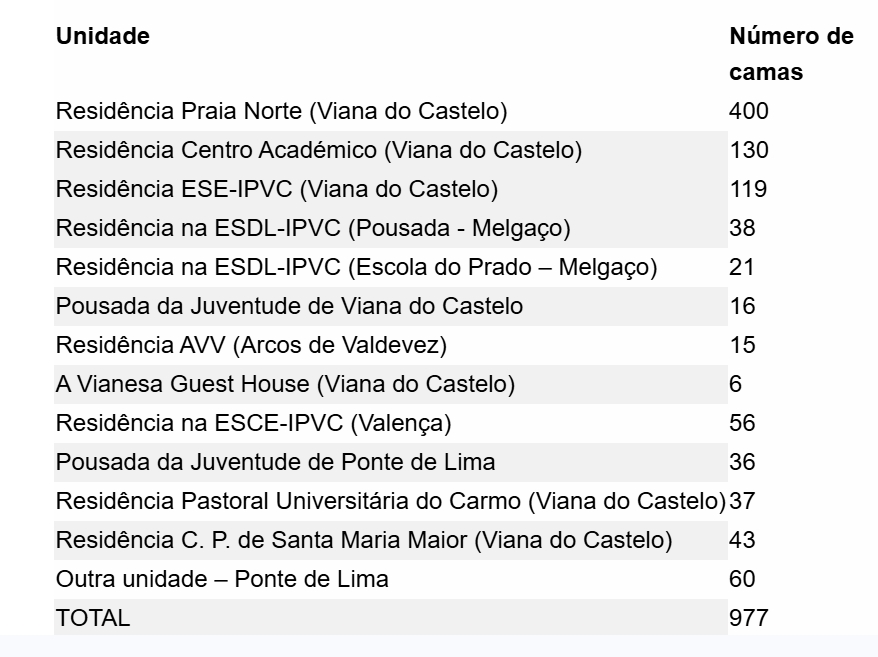Select Residência na ESCE-IPVC (Valença)
This screenshot has width=878, height=657.
[x=254, y=423]
